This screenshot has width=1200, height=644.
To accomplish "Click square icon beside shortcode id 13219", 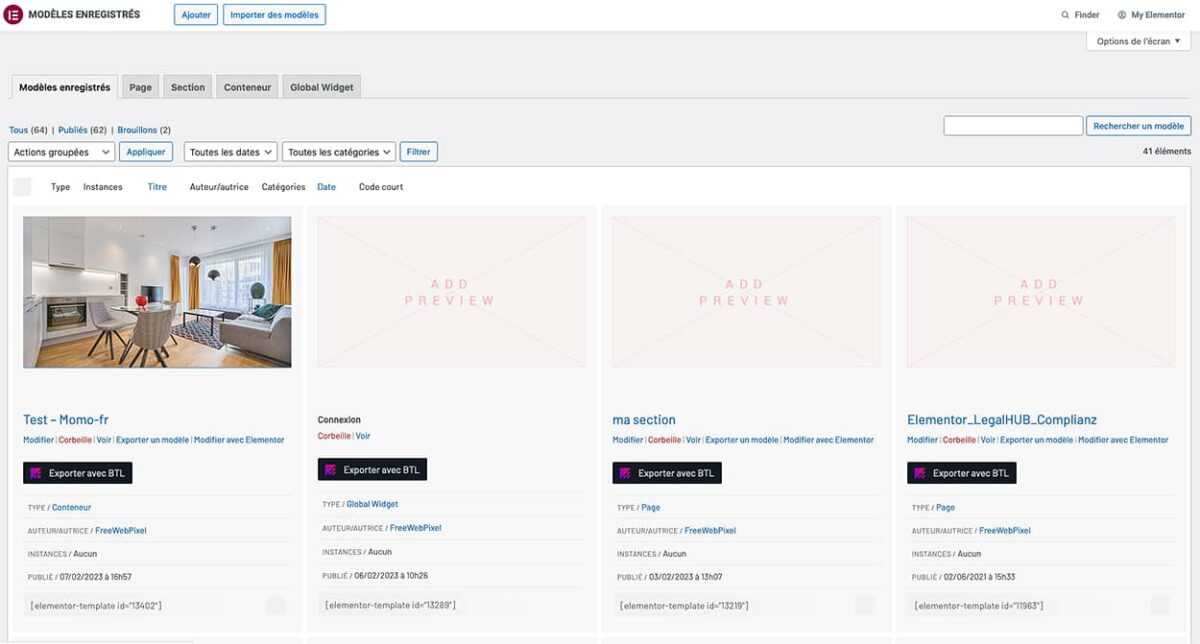I will (865, 605).
